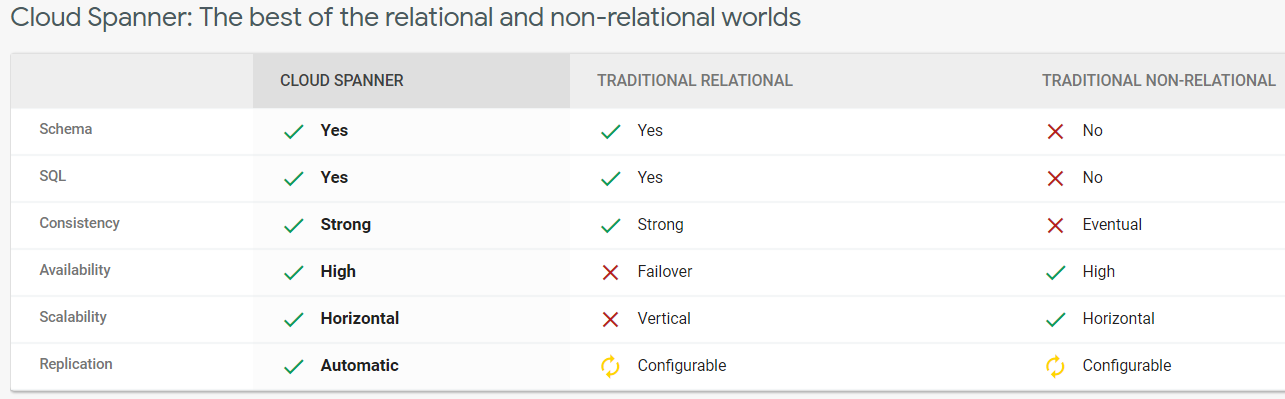Click green checkmark beside Automatic replication
Screen dimensions: 1285x399
pyautogui.click(x=293, y=366)
